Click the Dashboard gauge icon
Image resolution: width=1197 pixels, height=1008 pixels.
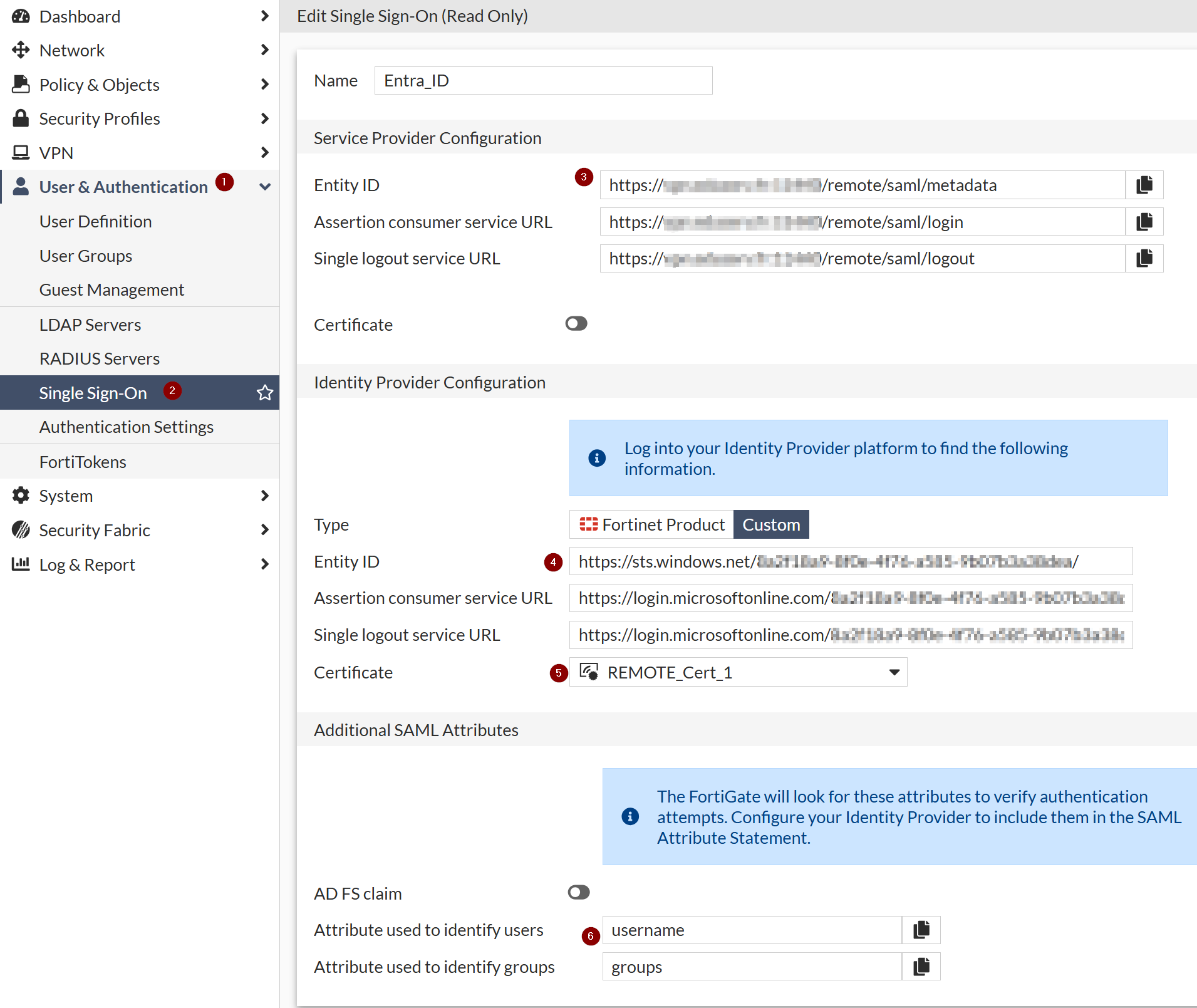21,16
